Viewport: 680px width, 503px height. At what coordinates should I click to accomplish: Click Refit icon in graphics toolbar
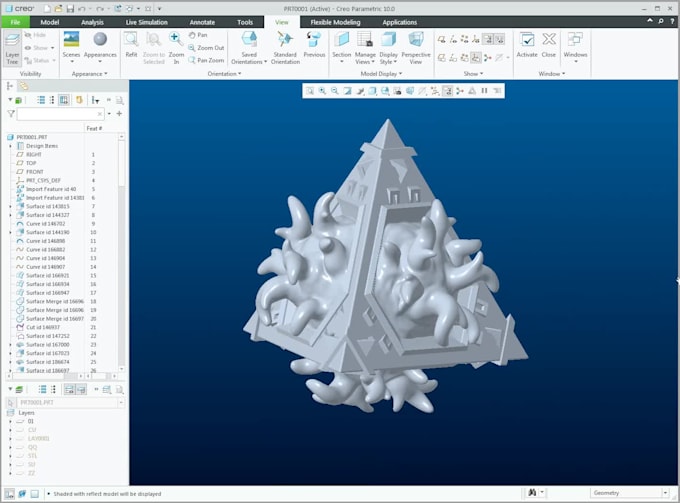tap(310, 91)
